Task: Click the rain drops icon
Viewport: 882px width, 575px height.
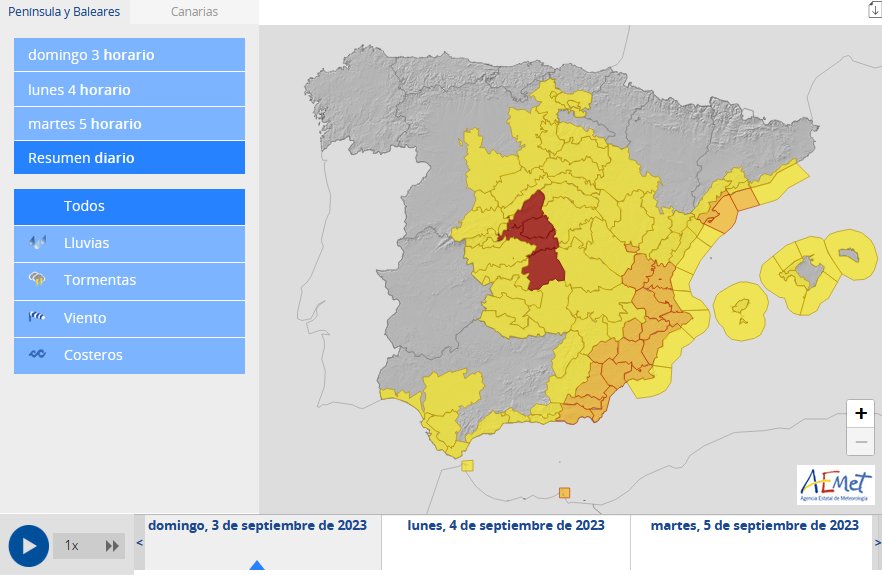Action: [x=37, y=242]
